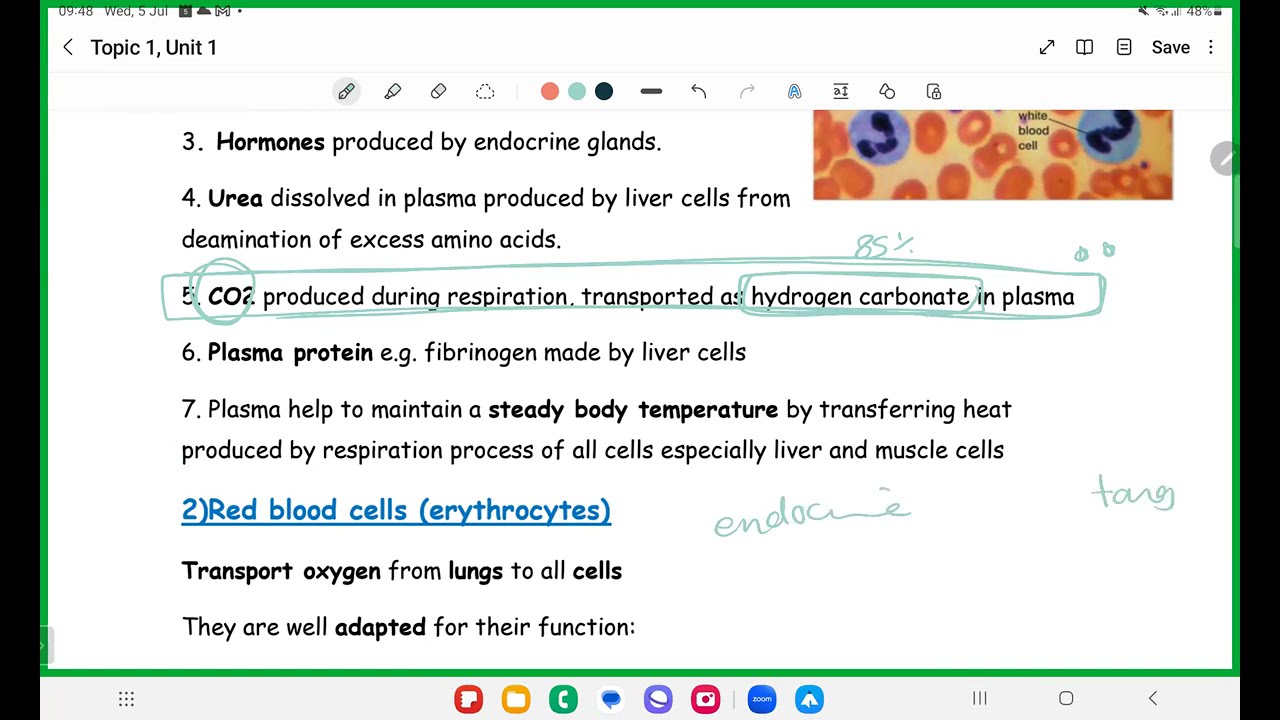
Task: Toggle the canvas lock icon
Action: click(x=934, y=91)
